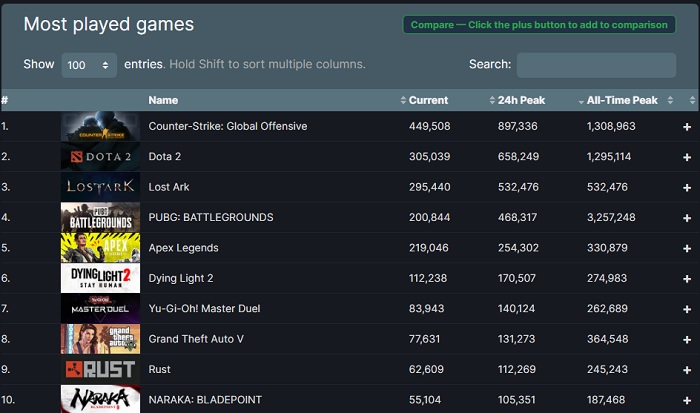700x413 pixels.
Task: Add Grand Theft Auto V to comparison
Action: [687, 339]
